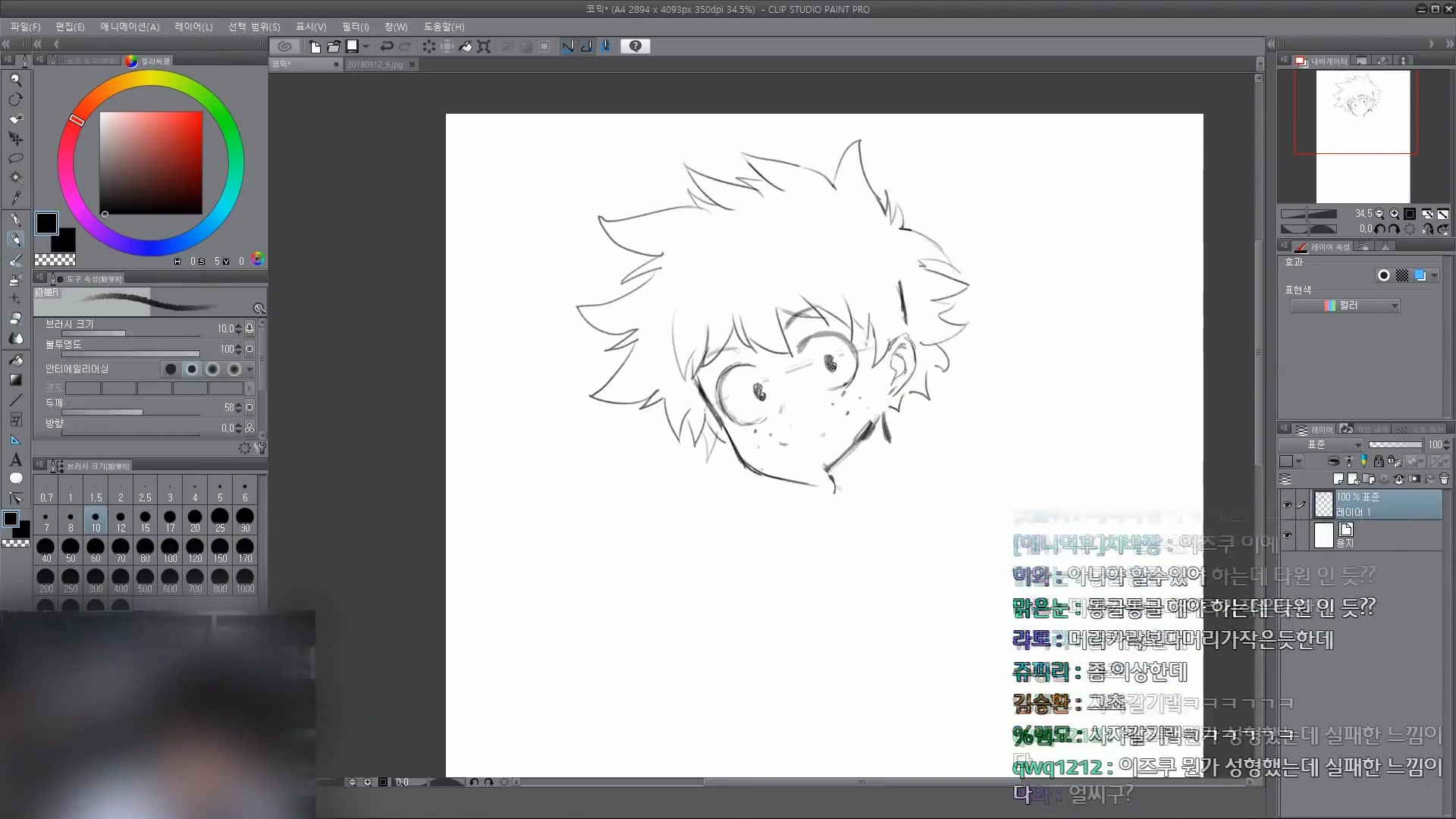
Task: Toggle visibility of 용지 layer
Action: [x=1287, y=535]
